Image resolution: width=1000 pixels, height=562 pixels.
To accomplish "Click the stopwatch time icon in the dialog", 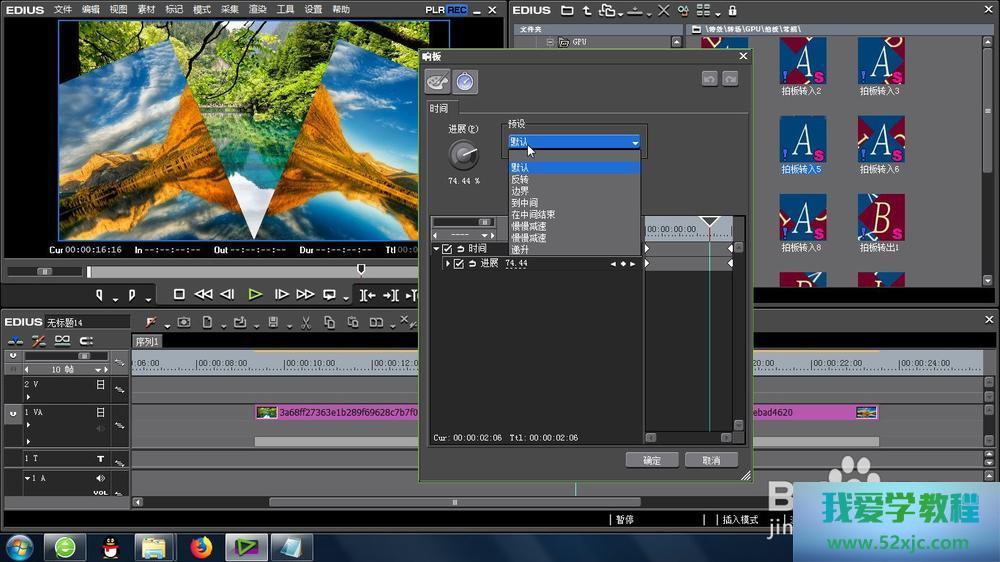I will (x=465, y=82).
